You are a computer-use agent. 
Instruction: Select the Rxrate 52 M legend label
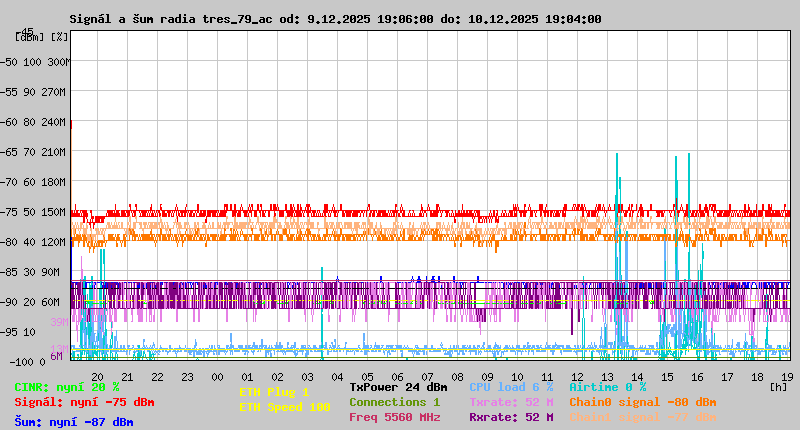point(511,417)
